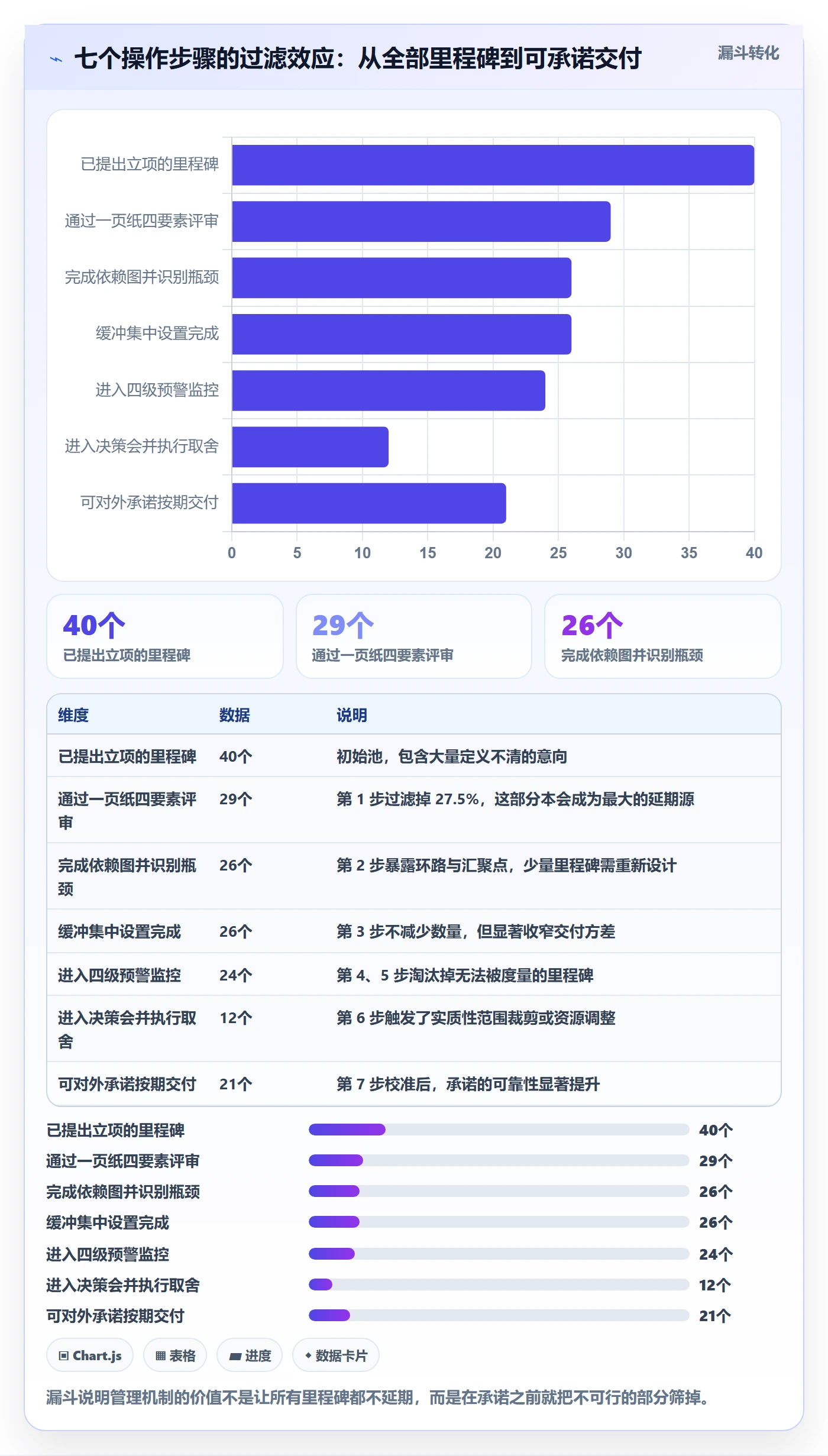Click progress bar for 可对外承诺按期交付
The height and width of the screenshot is (1456, 828).
tap(499, 1315)
